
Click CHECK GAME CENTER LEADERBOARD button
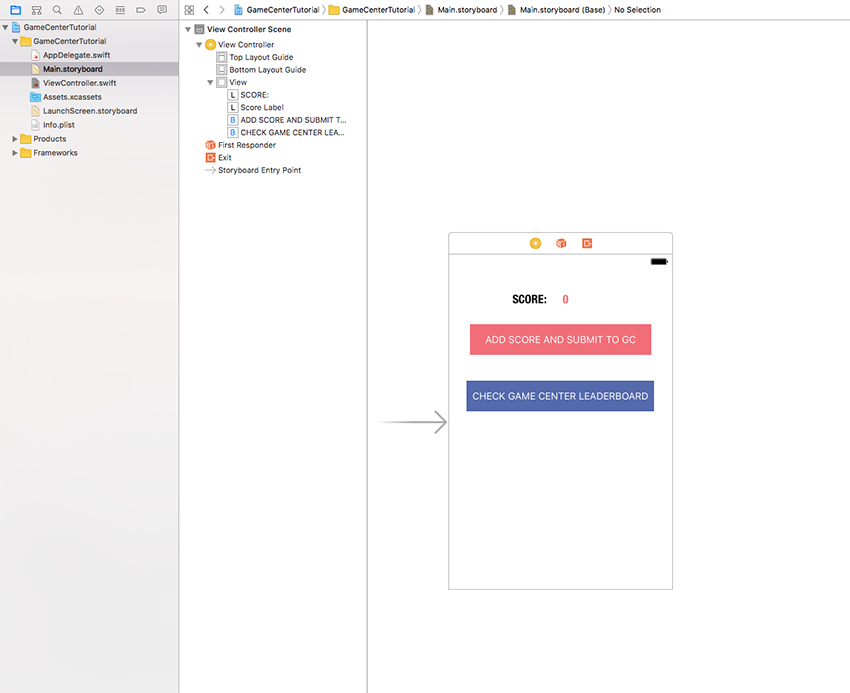560,396
